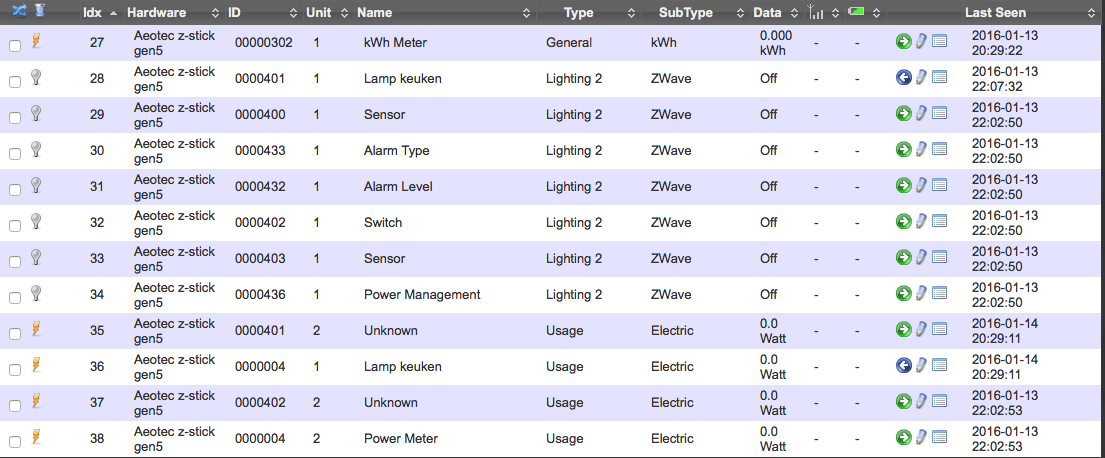Click signal strength antenna header icon

coord(815,13)
